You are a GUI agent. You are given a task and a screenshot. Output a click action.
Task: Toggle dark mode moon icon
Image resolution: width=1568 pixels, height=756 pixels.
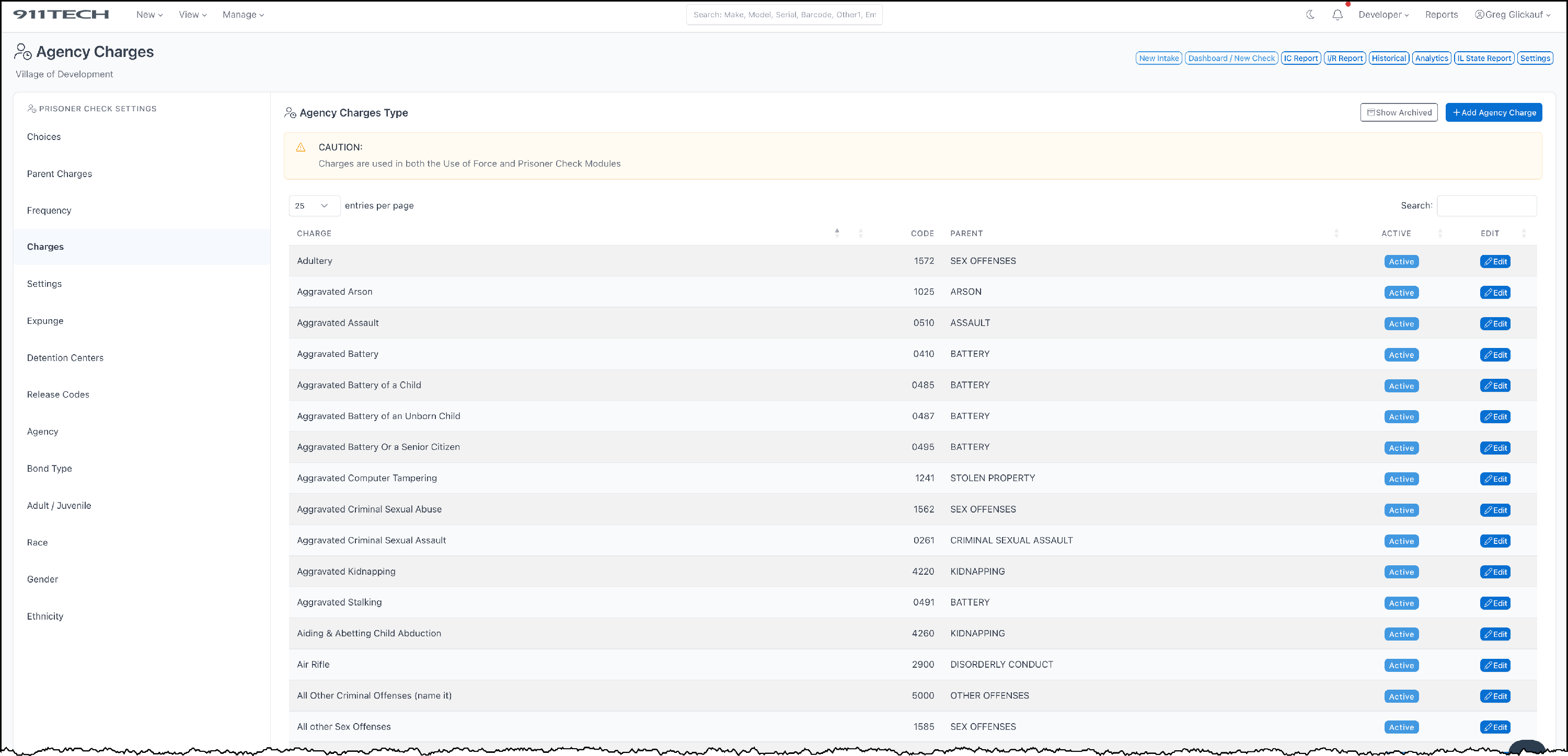click(1310, 15)
